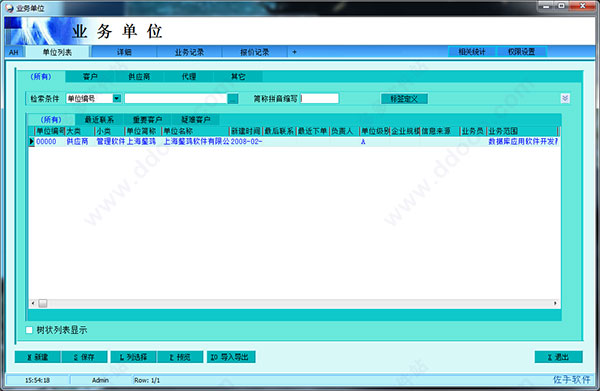Click the ellipsis lookup button beside search field
Image resolution: width=600 pixels, height=391 pixels.
(233, 99)
